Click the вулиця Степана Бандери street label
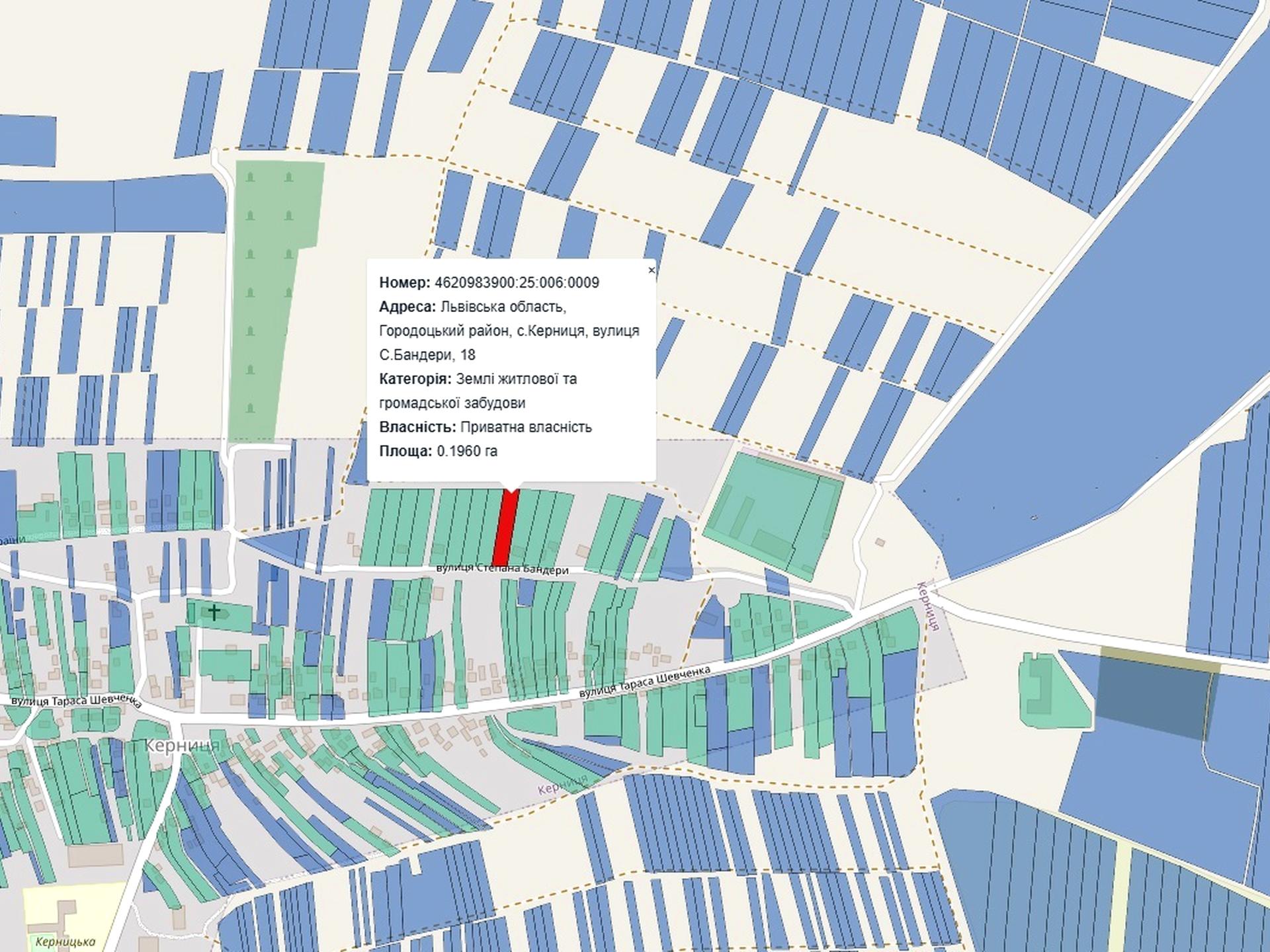The width and height of the screenshot is (1270, 952). click(503, 569)
